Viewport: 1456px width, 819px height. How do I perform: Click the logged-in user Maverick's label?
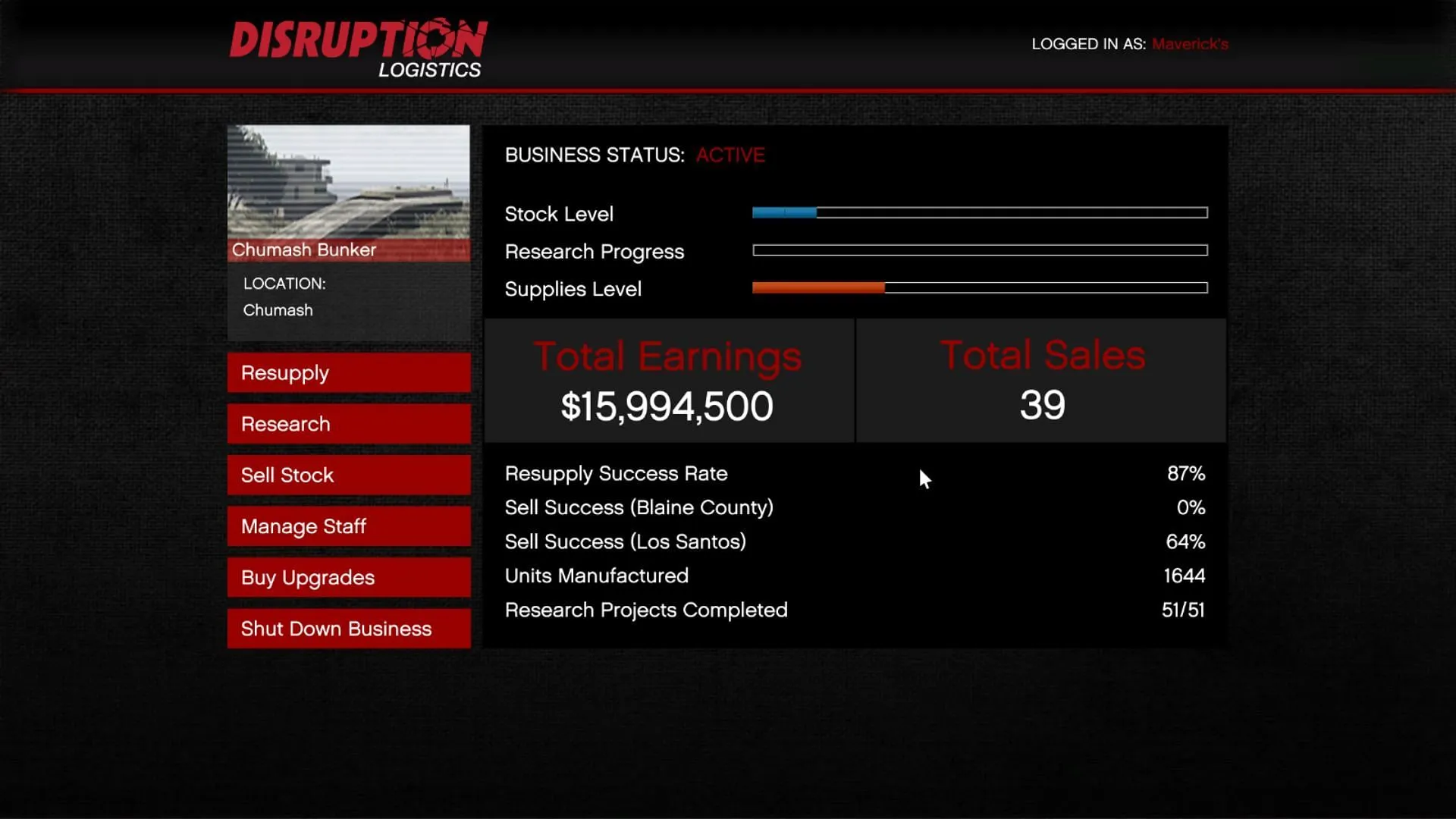click(1190, 44)
